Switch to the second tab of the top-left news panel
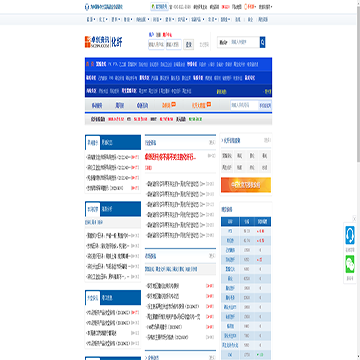The height and width of the screenshot is (360, 360). [x=107, y=143]
